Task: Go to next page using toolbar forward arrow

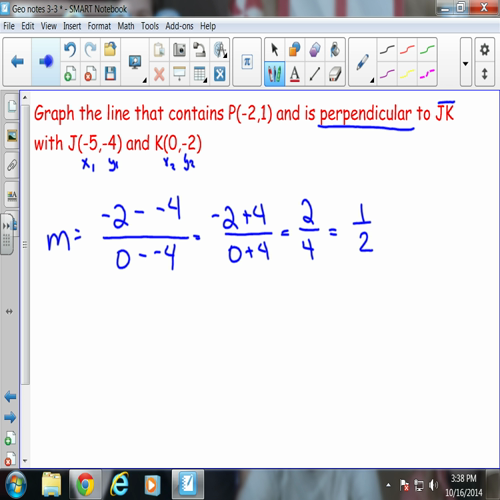Action: [x=46, y=62]
